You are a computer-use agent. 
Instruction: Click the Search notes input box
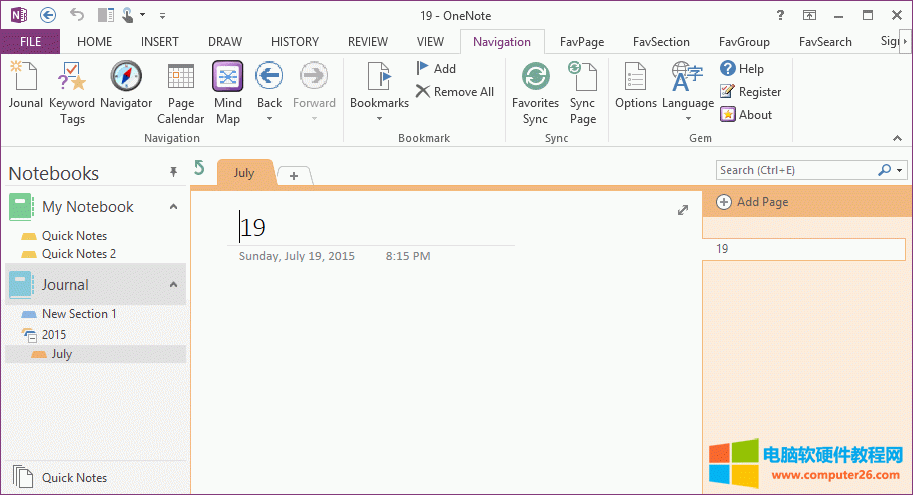point(795,170)
